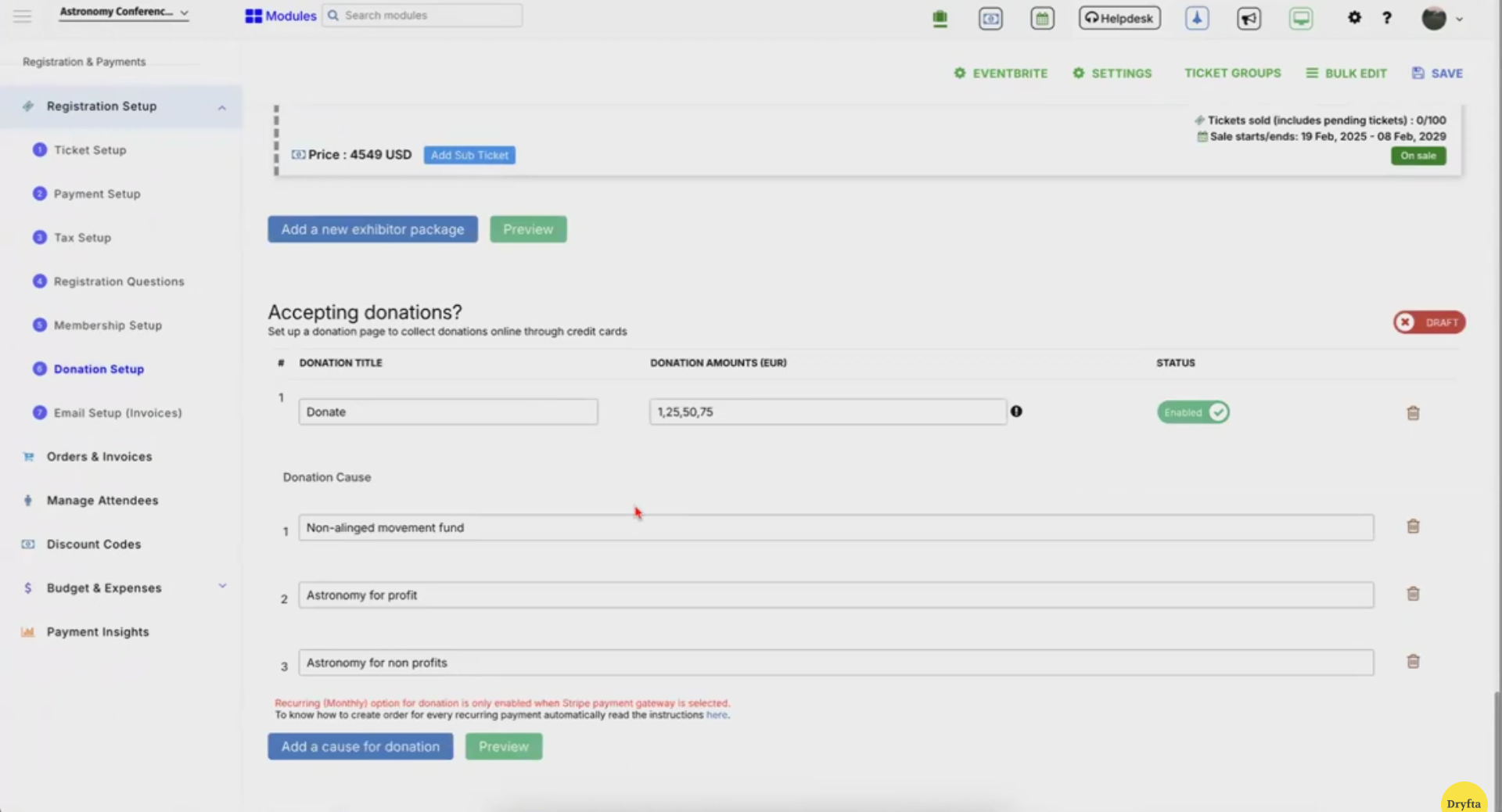Open the green monitor display icon
1502x812 pixels.
point(1300,18)
